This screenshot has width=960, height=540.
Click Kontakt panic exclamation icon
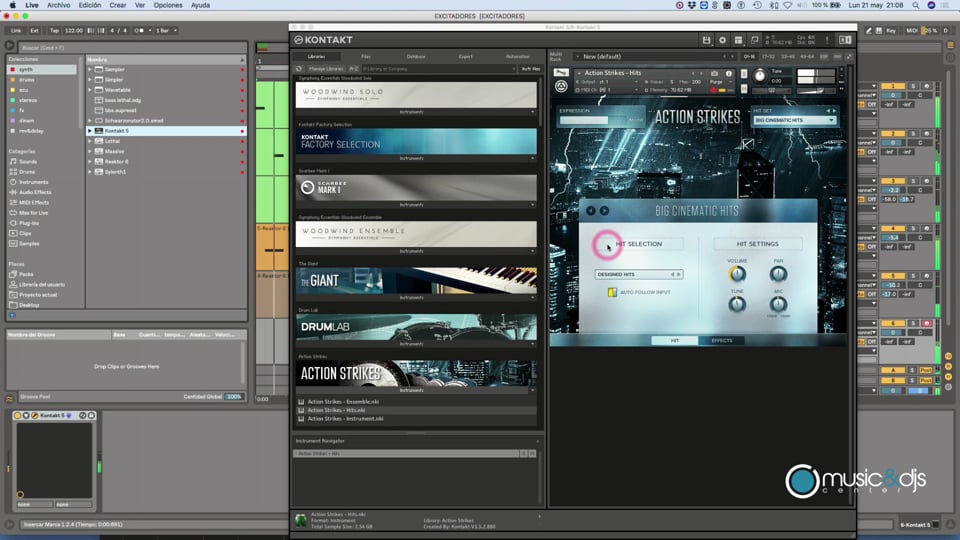coord(827,40)
